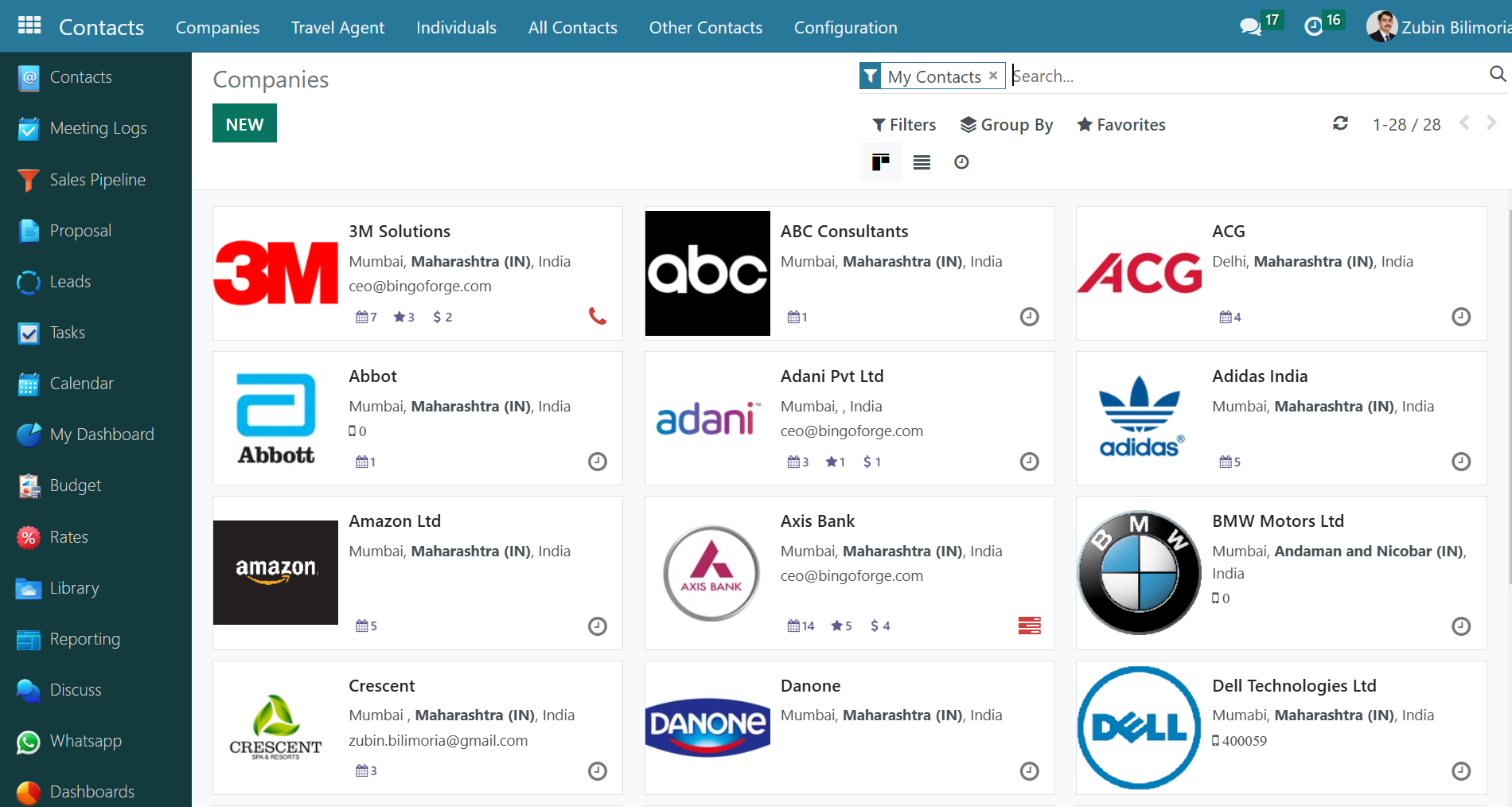The height and width of the screenshot is (807, 1512).
Task: Open the Configuration menu
Action: pyautogui.click(x=845, y=27)
